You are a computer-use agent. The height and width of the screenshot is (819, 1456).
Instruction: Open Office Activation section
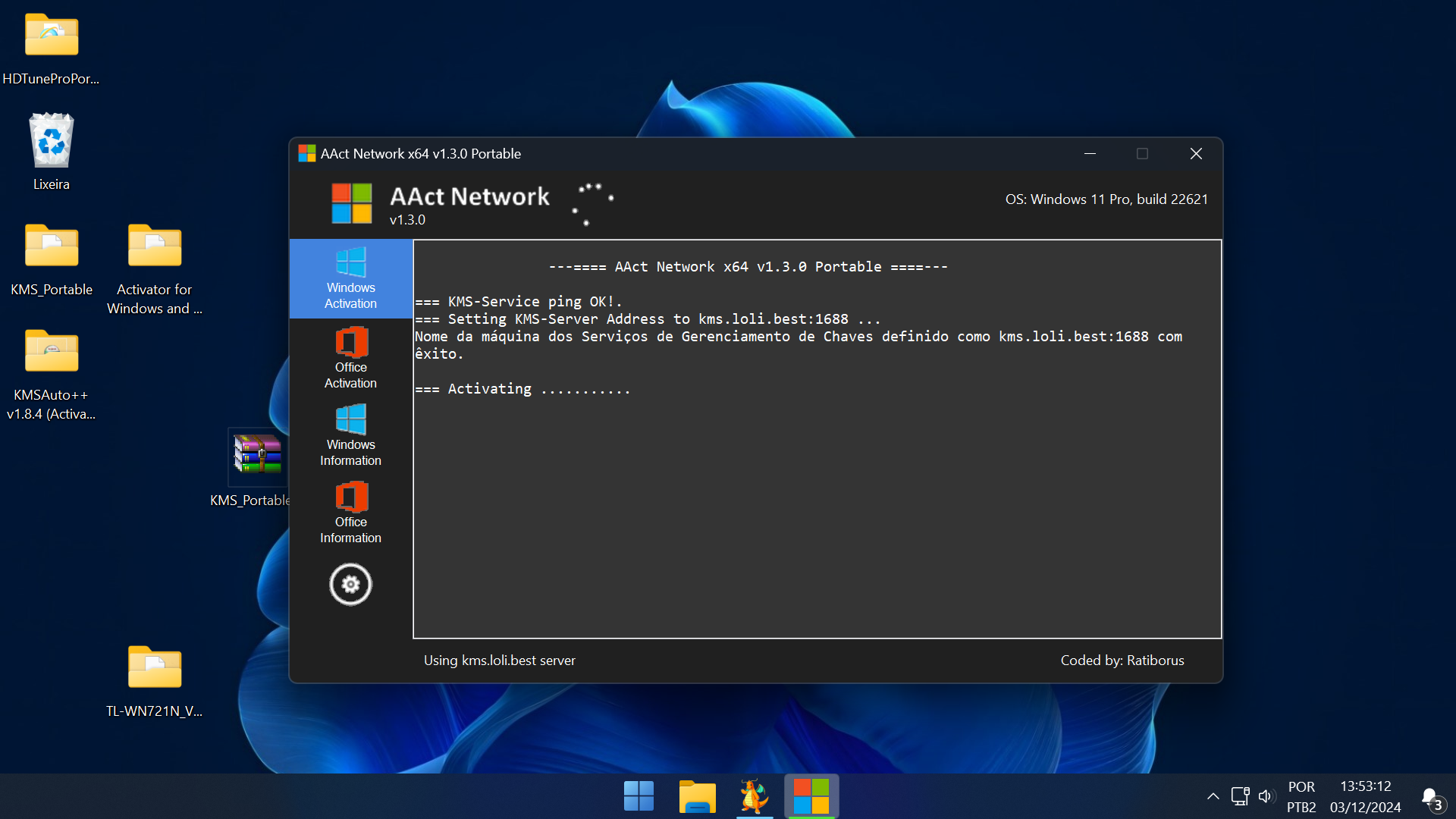(x=350, y=358)
